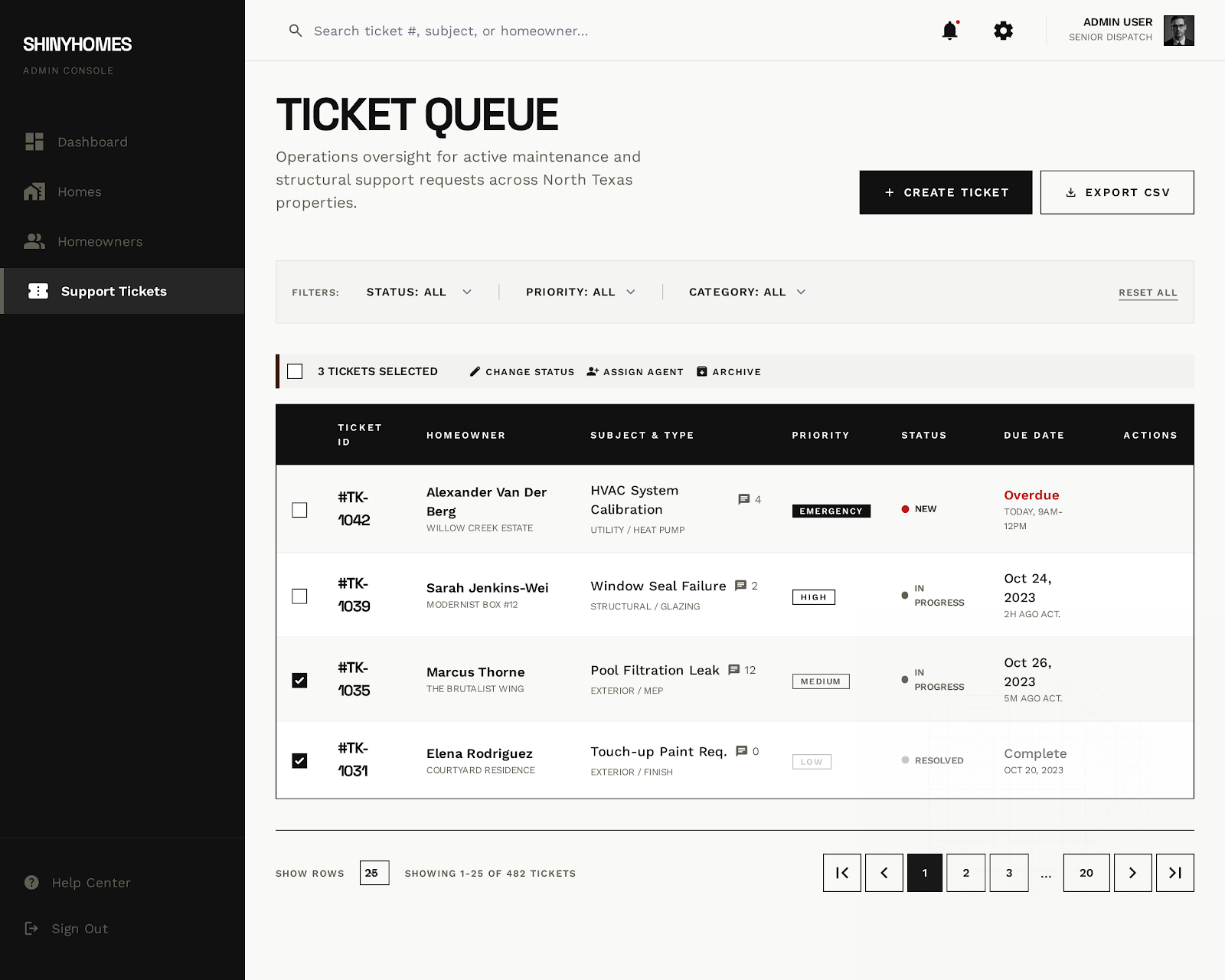Click the Create Ticket button
Screen dimensions: 1225x980
coord(945,192)
